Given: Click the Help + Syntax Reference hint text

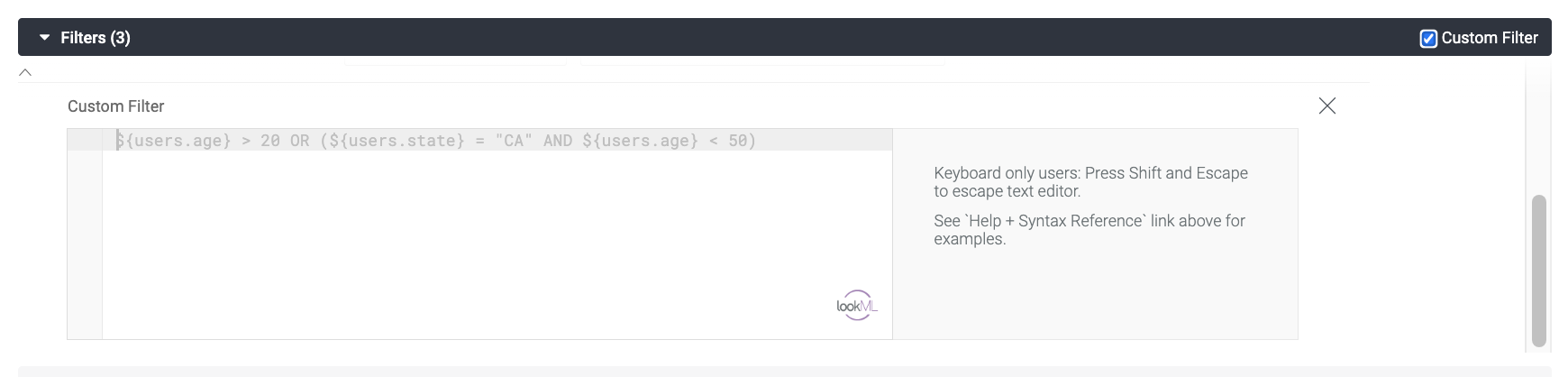Looking at the screenshot, I should (1089, 230).
